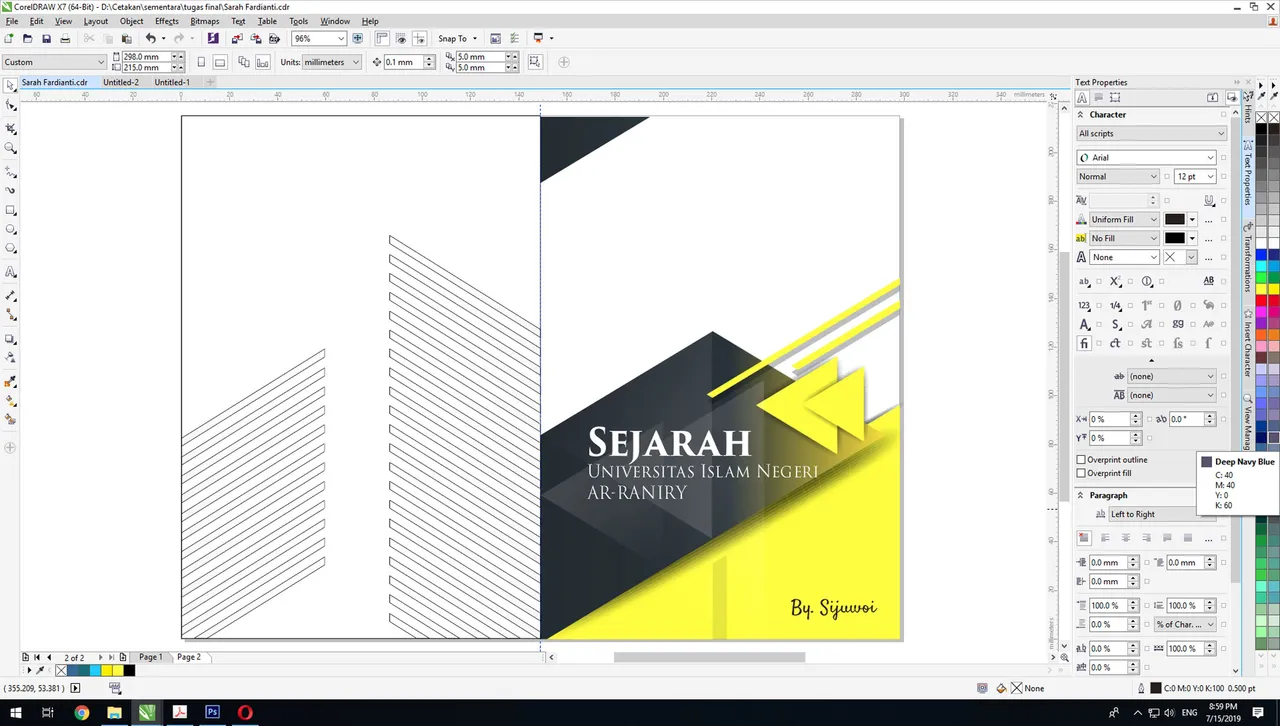Select the left paragraph alignment
This screenshot has width=1280, height=726.
(x=1105, y=538)
